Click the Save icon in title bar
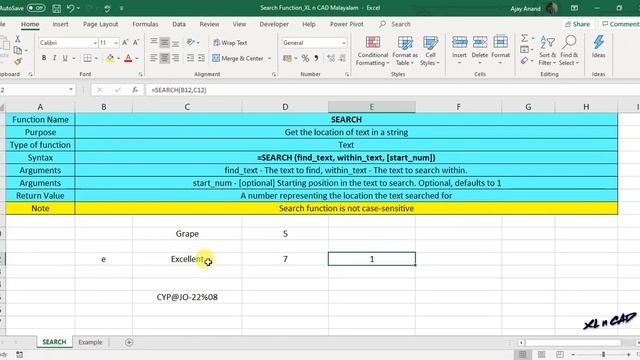 coord(57,8)
